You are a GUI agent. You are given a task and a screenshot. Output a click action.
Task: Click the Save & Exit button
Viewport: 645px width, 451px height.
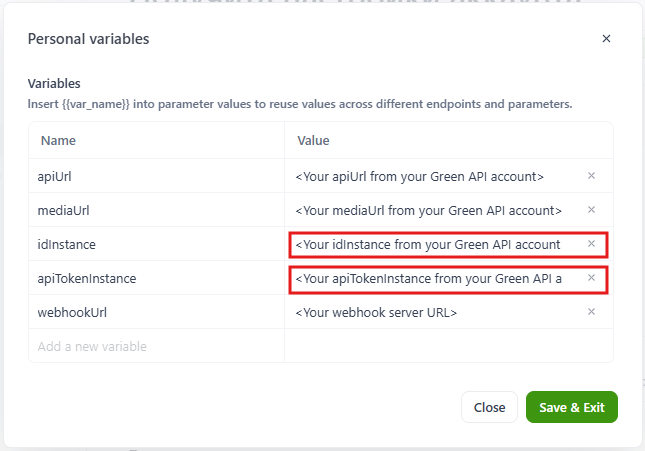[572, 407]
